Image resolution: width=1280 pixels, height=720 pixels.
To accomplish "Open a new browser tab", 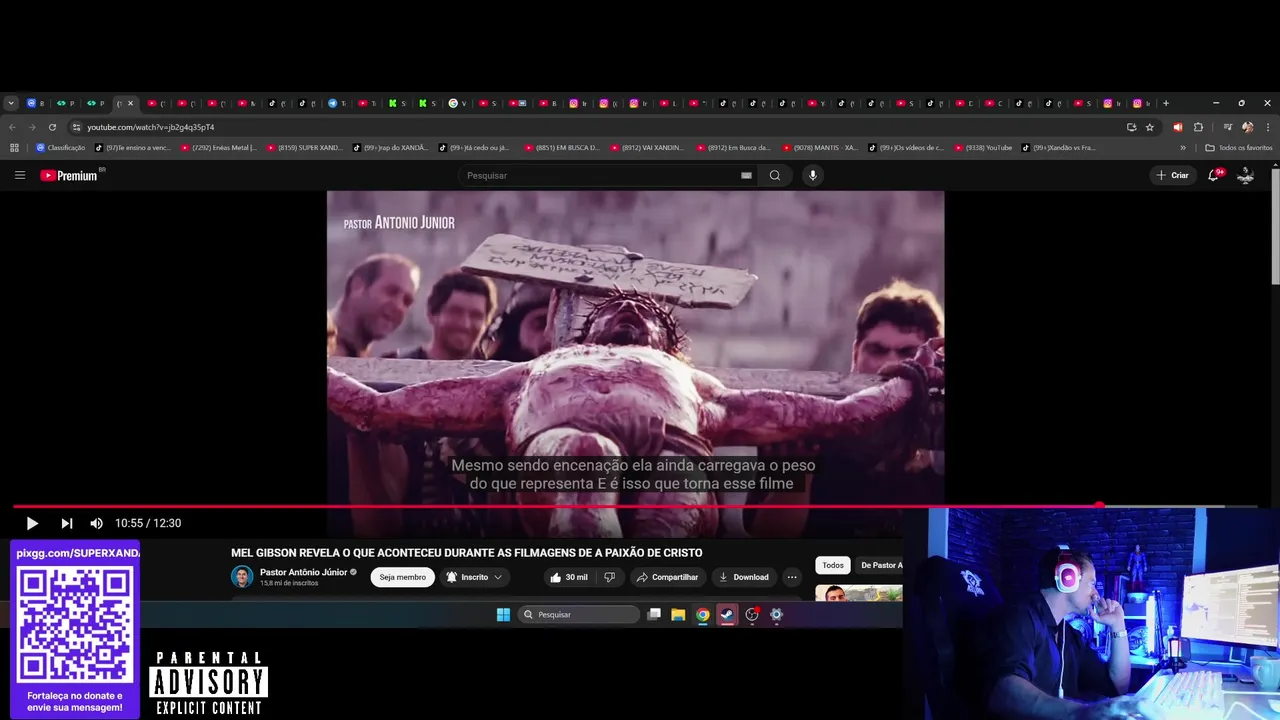I will 1165,103.
